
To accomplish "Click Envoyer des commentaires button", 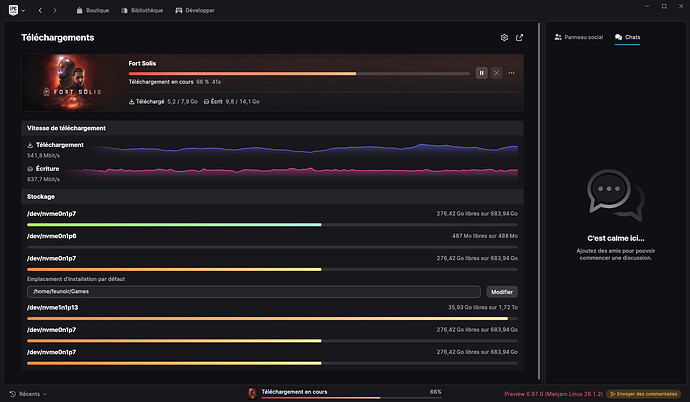I will (643, 394).
